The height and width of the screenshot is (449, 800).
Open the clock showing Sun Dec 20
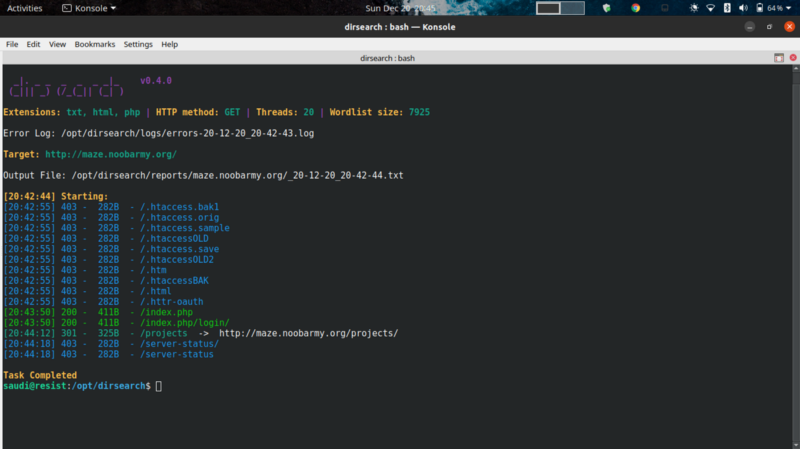[x=400, y=8]
